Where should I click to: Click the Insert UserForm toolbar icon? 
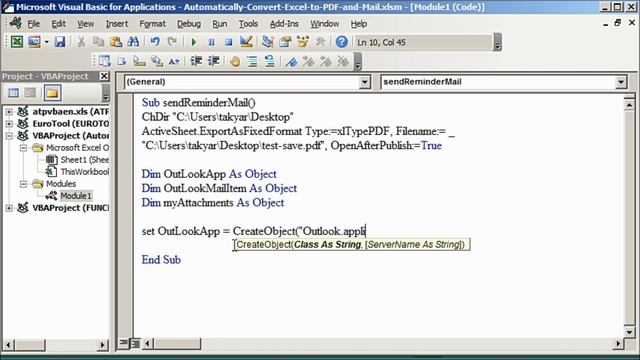coord(34,42)
